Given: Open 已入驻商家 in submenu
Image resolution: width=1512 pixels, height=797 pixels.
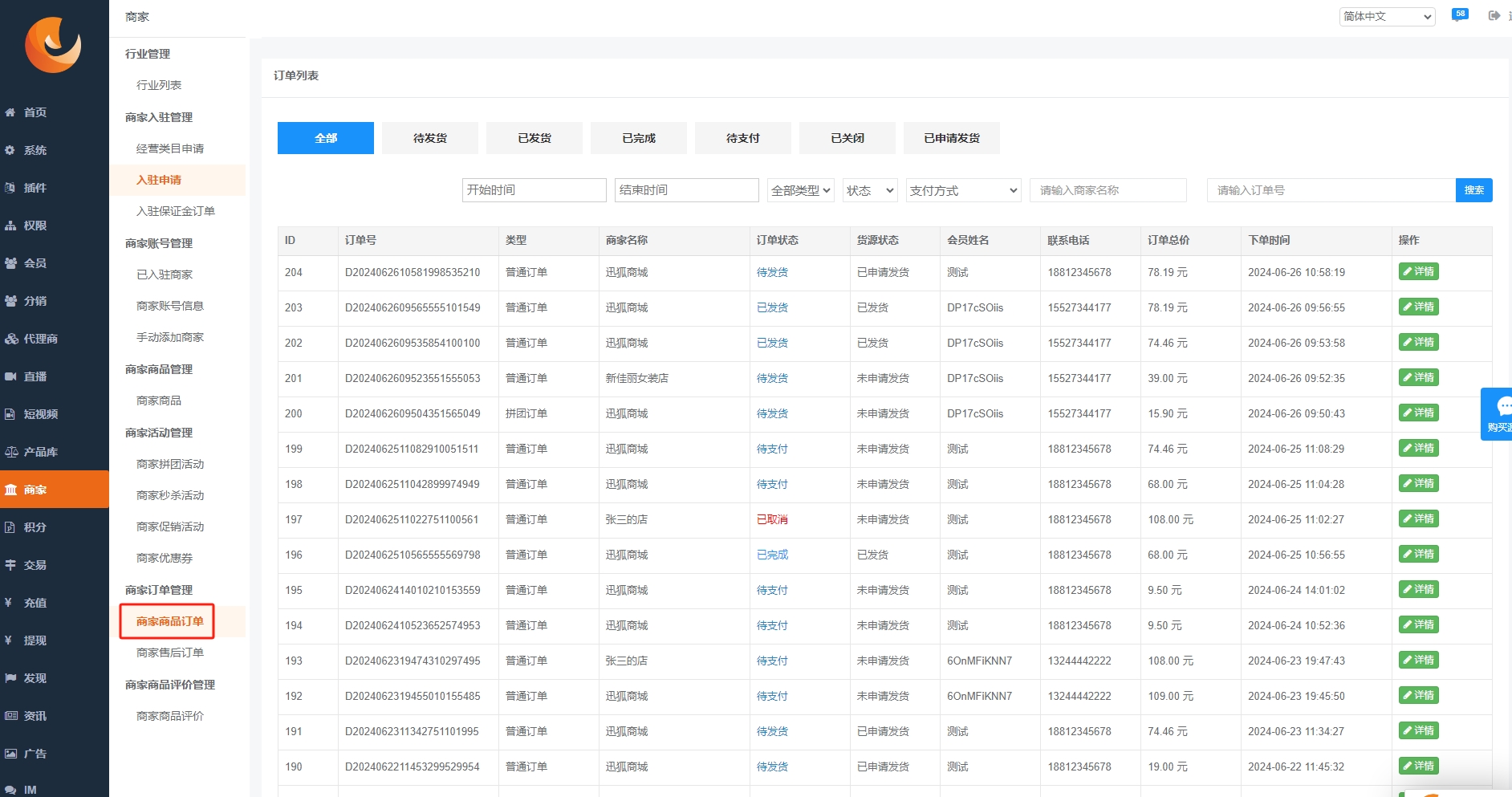Looking at the screenshot, I should point(165,274).
